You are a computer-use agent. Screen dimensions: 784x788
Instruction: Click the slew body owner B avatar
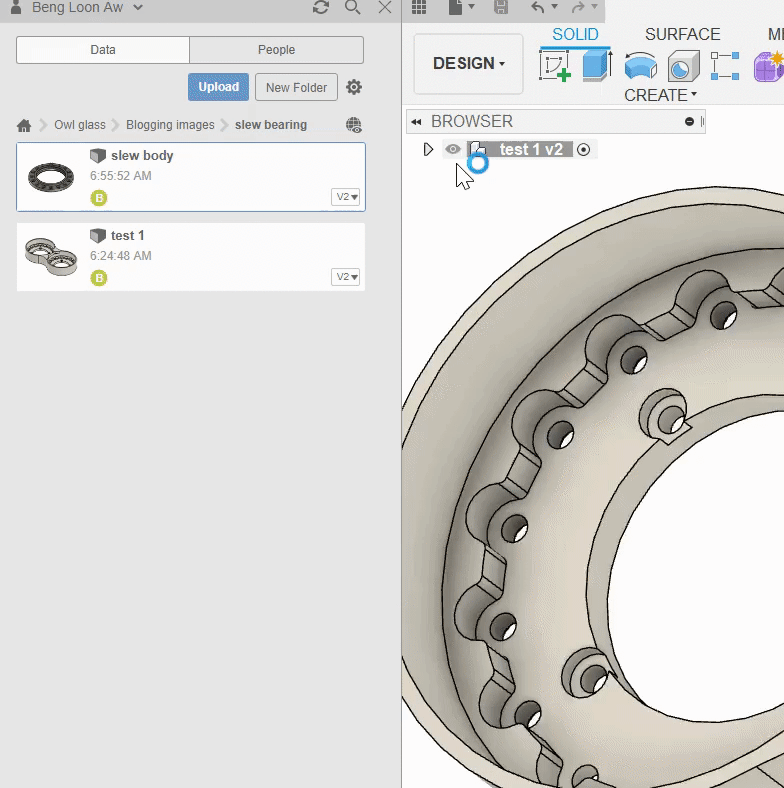(x=99, y=198)
